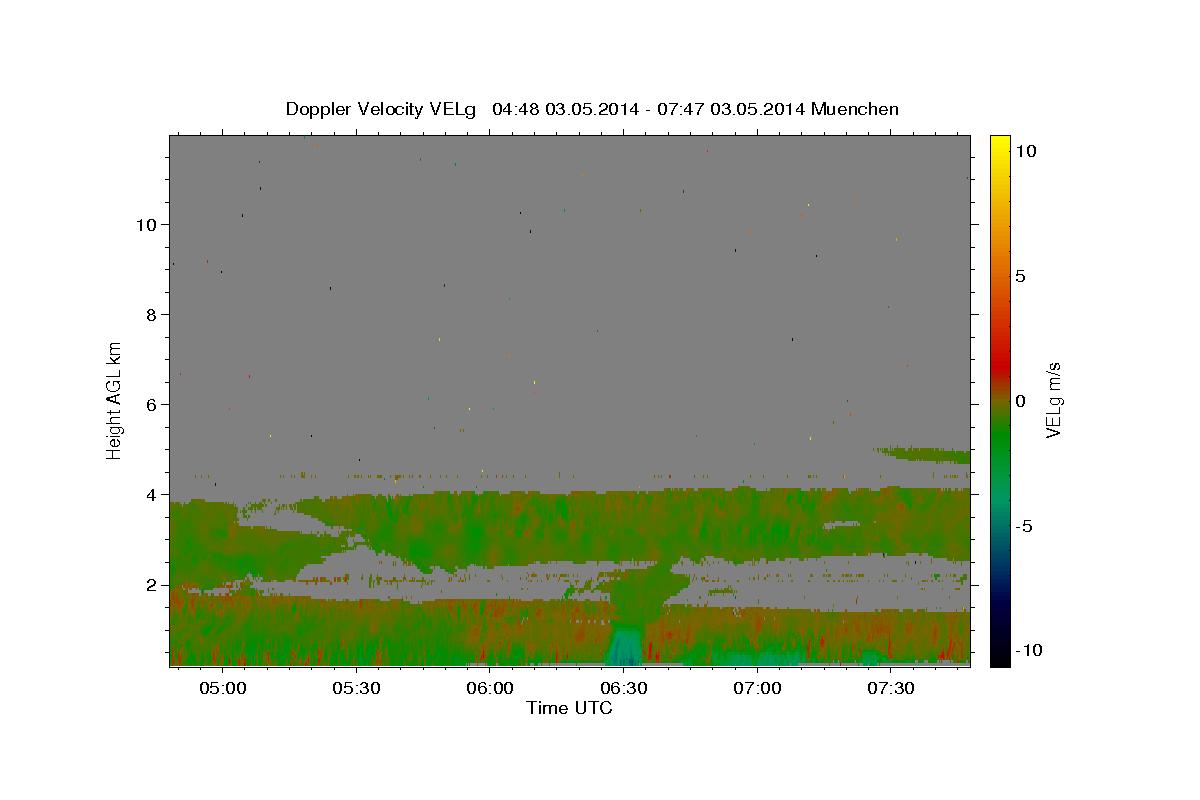Click the 06:30 time tick label
1200x800 pixels.
point(624,689)
